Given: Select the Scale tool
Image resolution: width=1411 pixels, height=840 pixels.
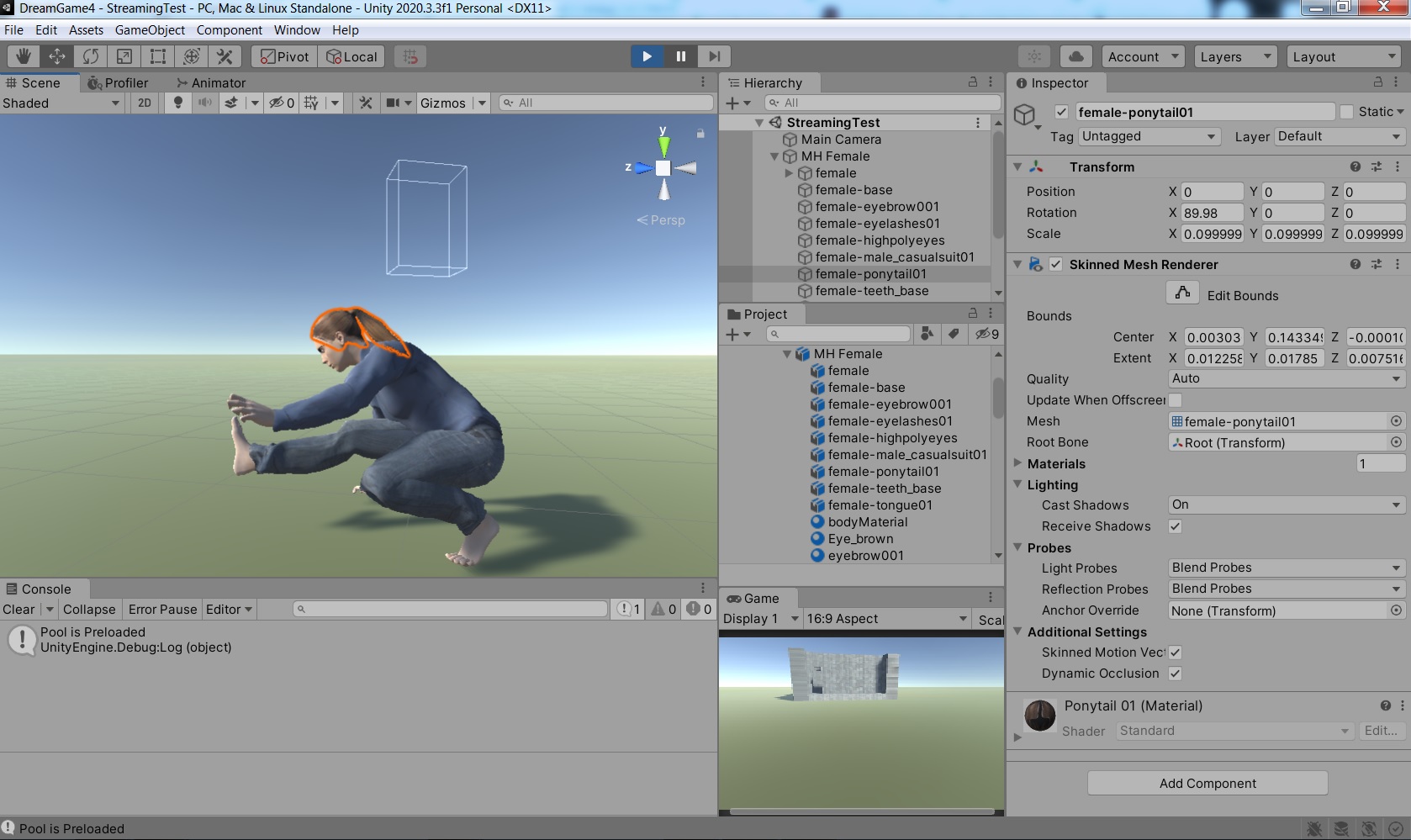Looking at the screenshot, I should coord(124,56).
